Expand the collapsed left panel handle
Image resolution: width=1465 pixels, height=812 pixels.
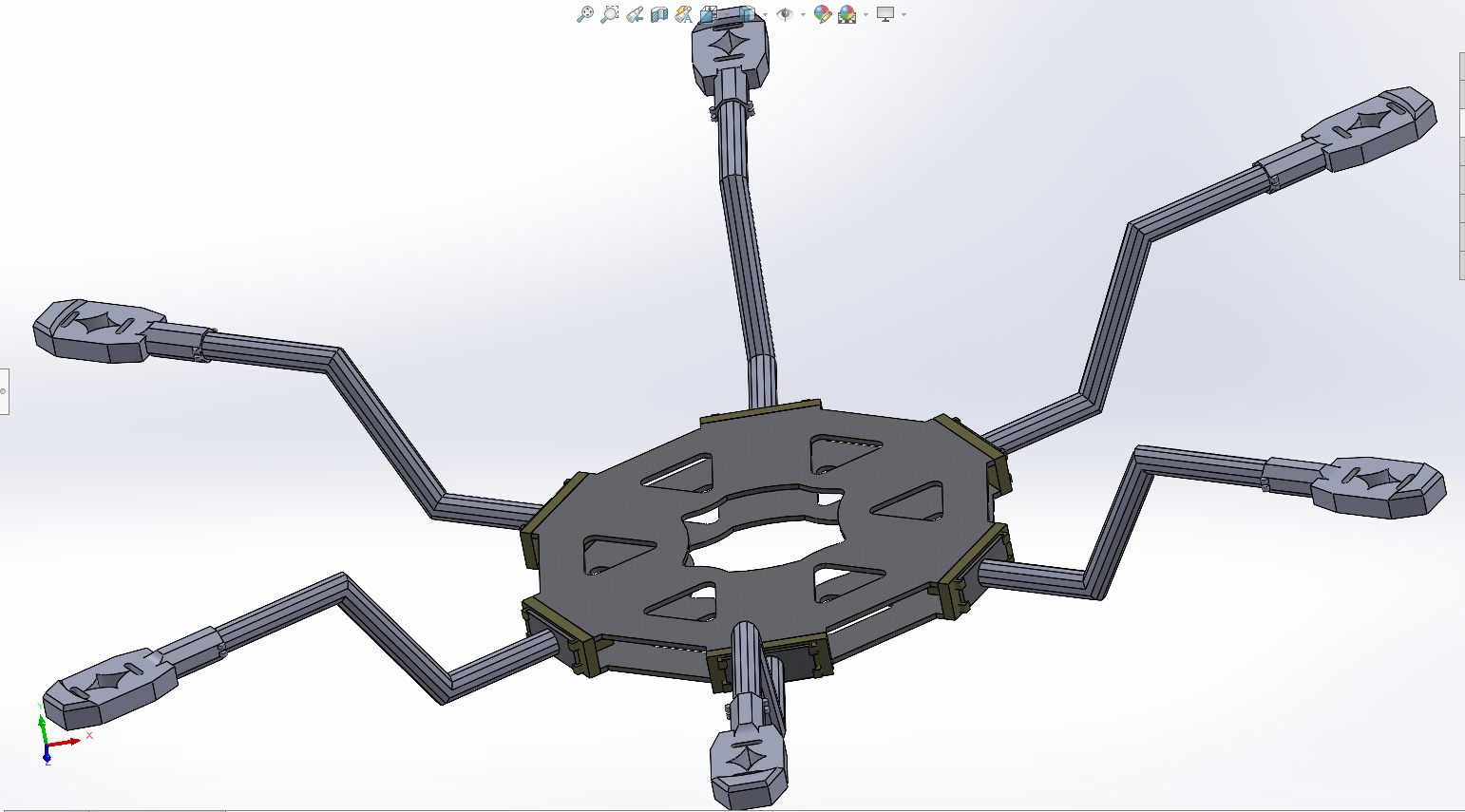[4, 391]
